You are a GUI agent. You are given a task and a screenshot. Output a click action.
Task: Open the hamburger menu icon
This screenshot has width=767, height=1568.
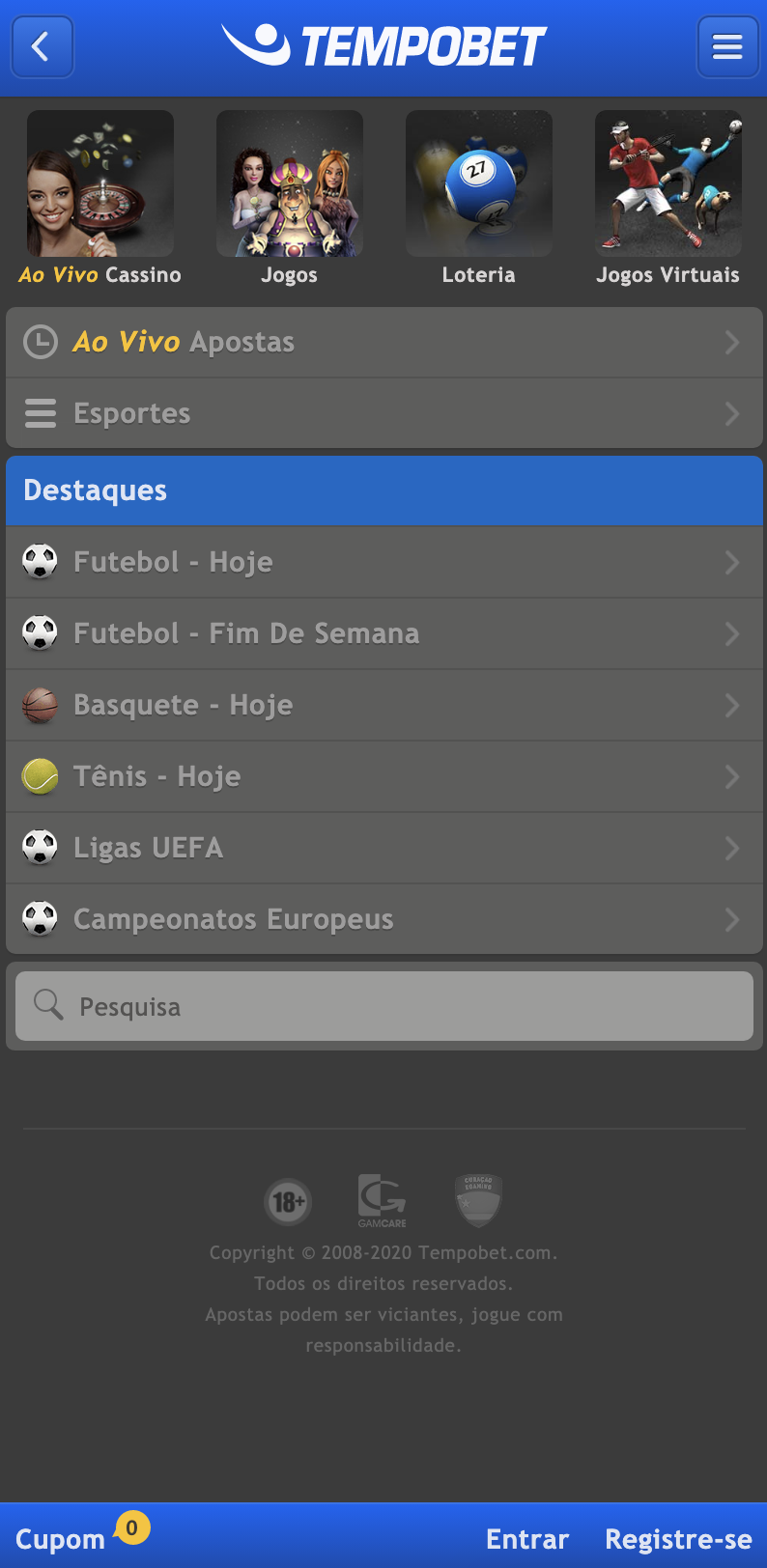tap(727, 46)
